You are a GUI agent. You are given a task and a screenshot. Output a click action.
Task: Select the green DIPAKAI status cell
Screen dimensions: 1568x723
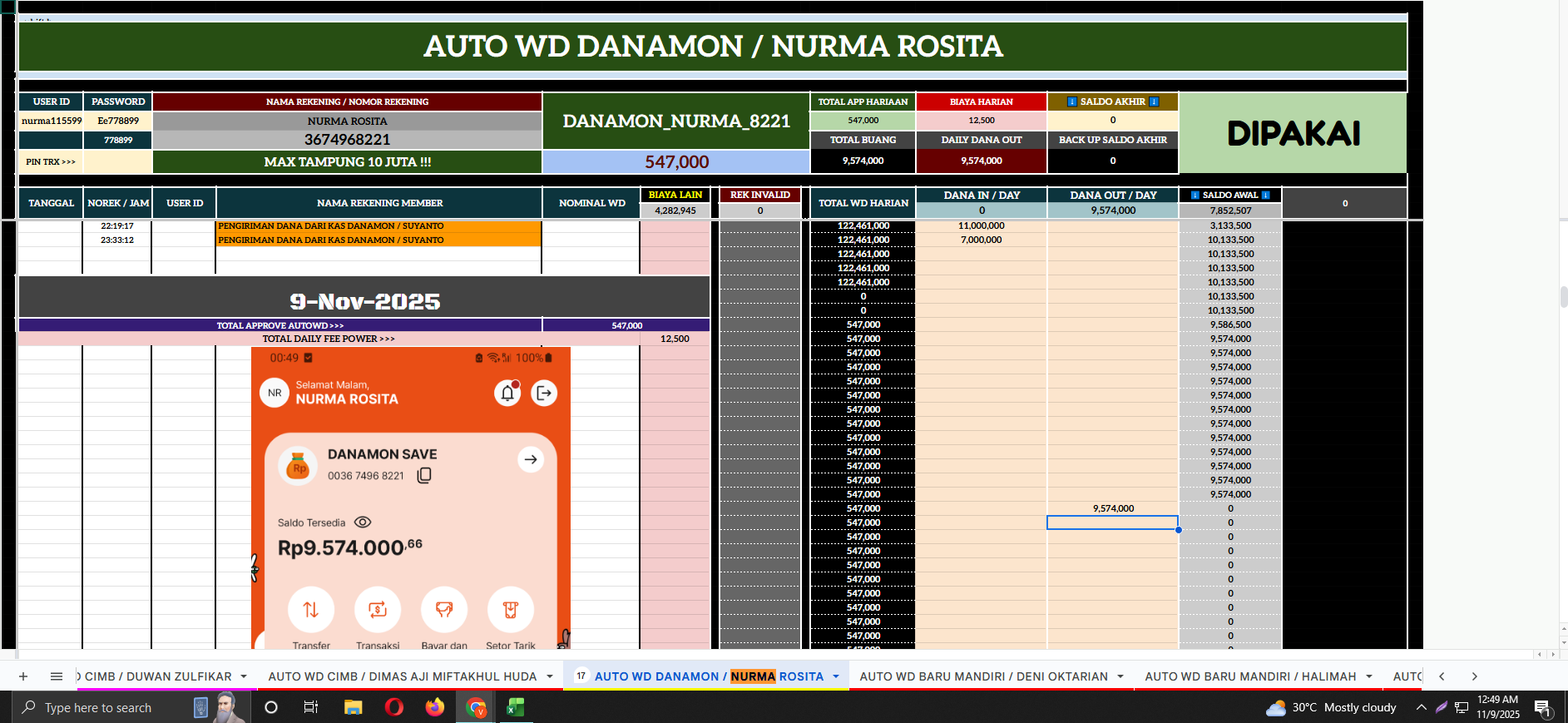[1293, 133]
